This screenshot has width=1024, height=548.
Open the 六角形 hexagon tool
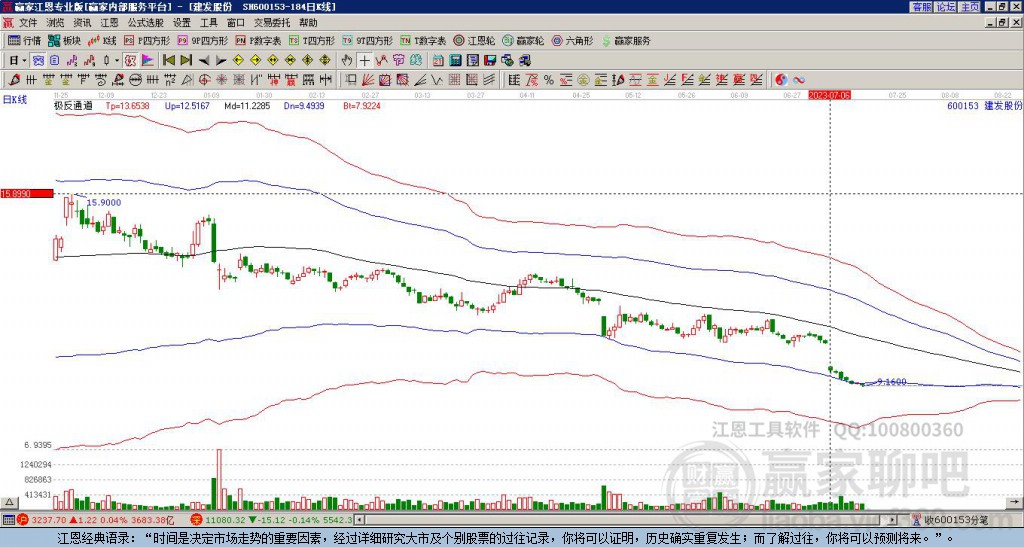pyautogui.click(x=573, y=40)
